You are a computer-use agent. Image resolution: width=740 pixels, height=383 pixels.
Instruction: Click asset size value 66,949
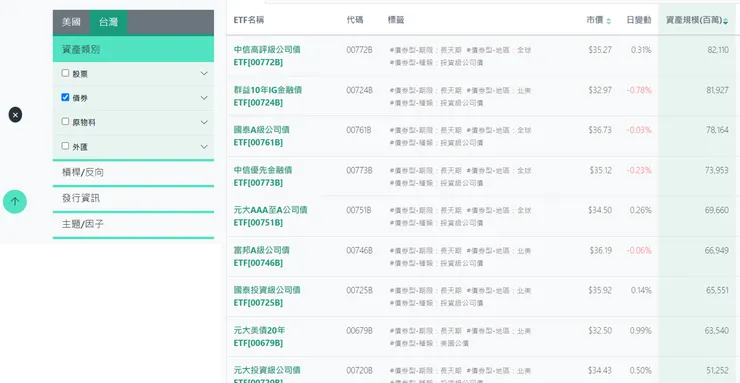coord(717,250)
